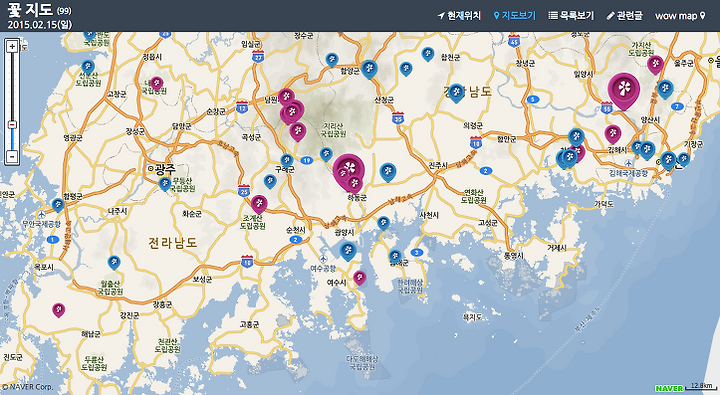Select the blue marker above 산청군
Screen dimensions: 720x395
(x=406, y=69)
